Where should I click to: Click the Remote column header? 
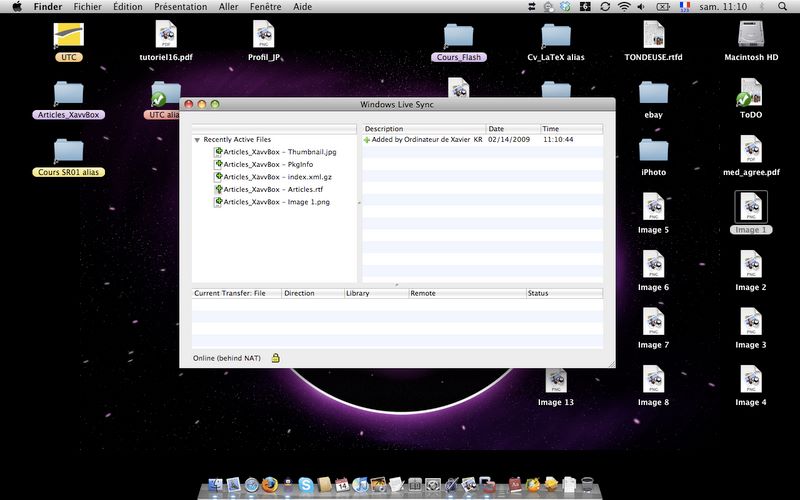[x=467, y=293]
